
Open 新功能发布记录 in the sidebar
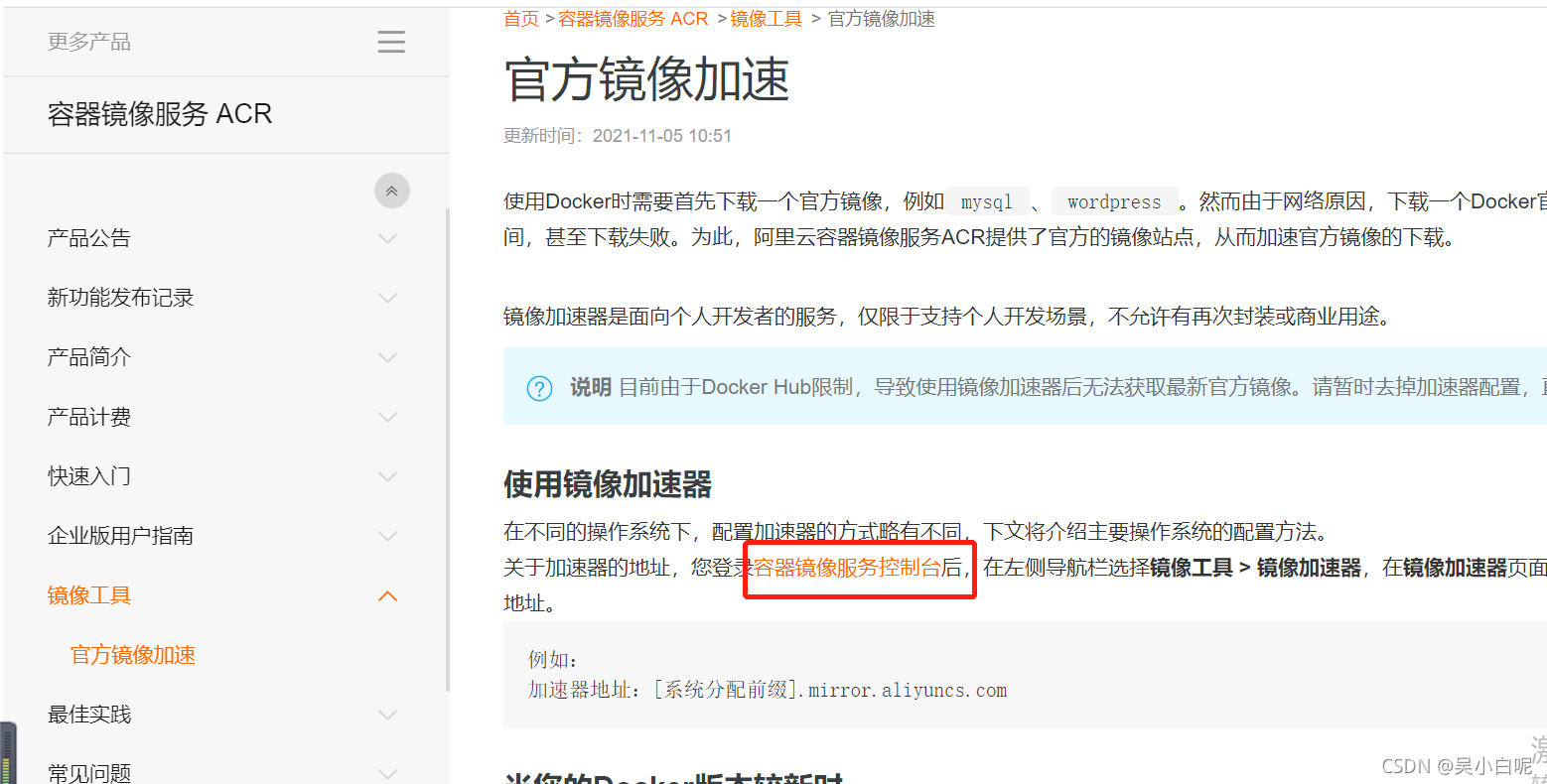(x=121, y=298)
